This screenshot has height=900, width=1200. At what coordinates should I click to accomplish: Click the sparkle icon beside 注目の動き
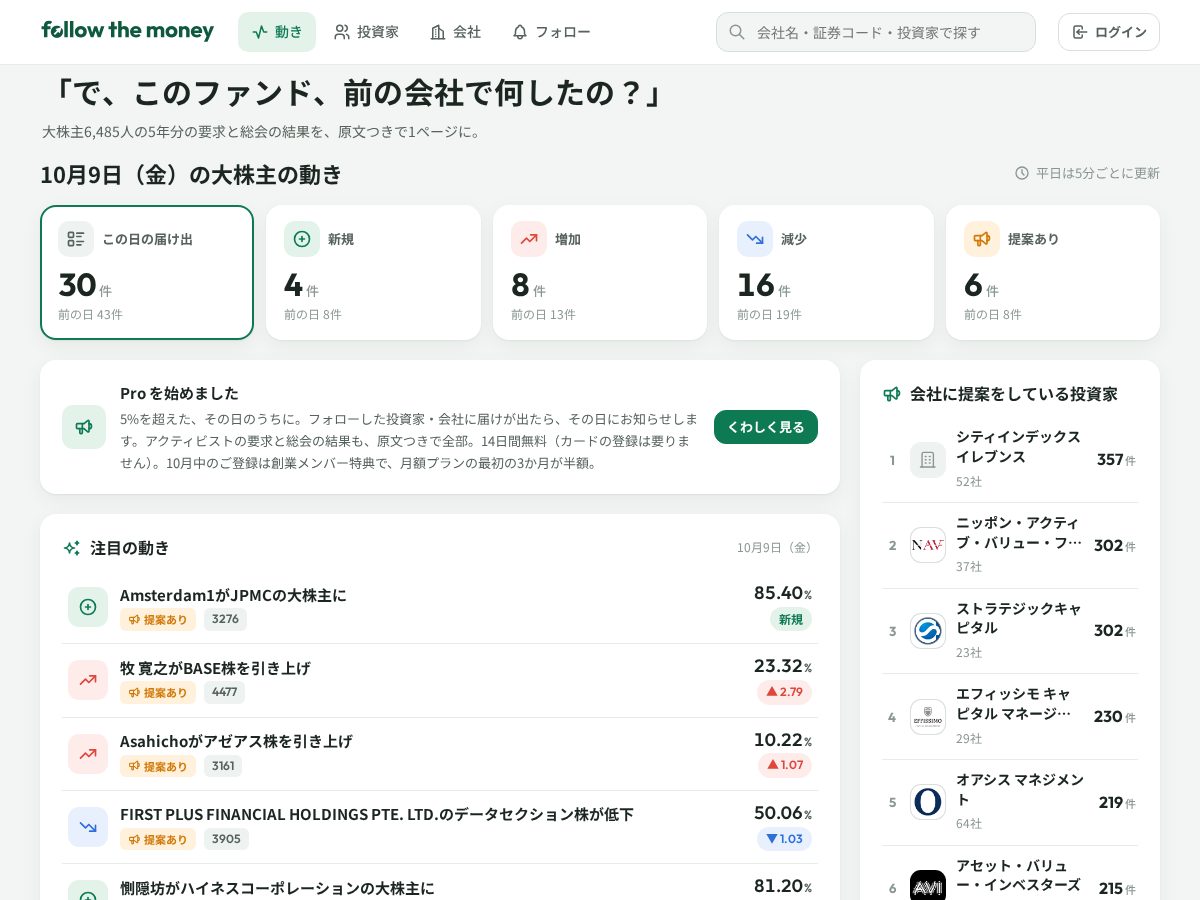click(x=72, y=548)
